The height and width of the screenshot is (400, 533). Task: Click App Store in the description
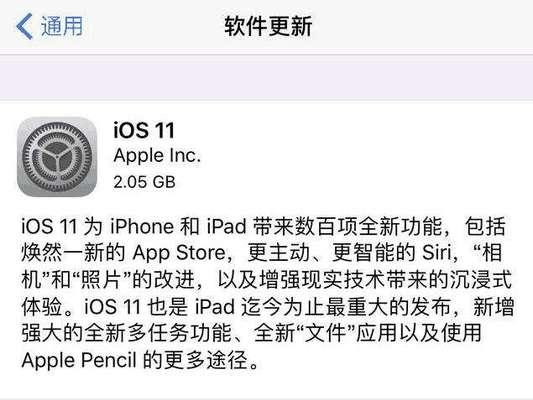179,253
